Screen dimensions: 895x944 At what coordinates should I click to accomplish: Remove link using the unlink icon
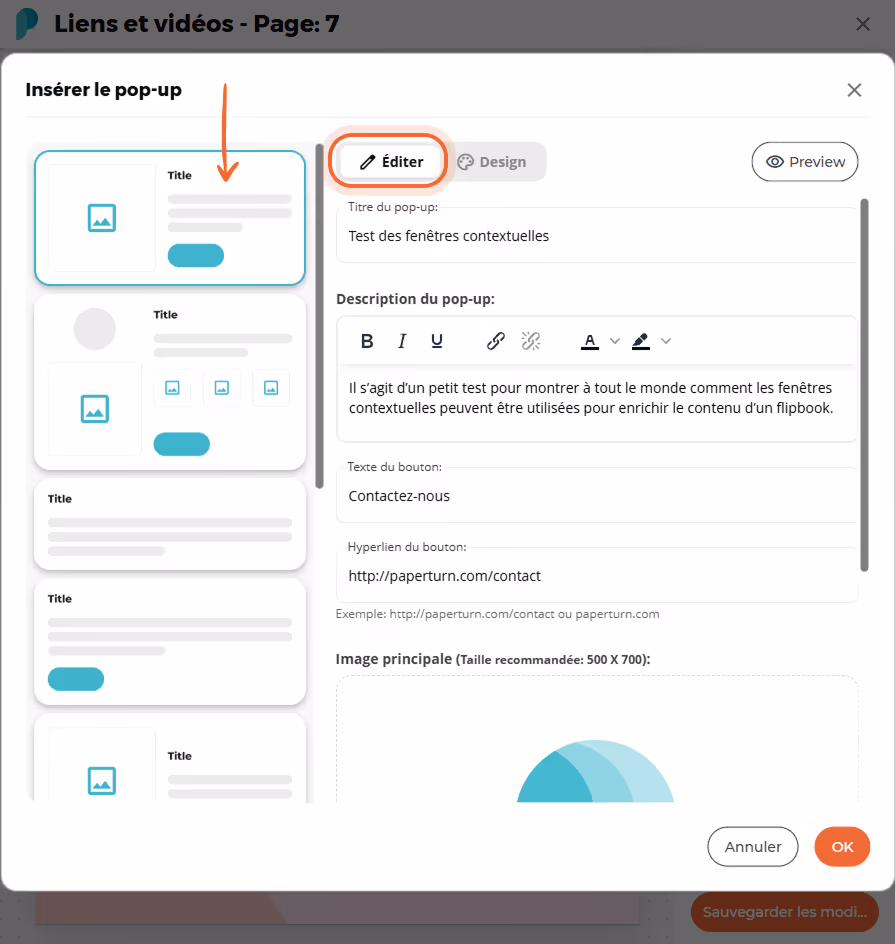coord(531,341)
